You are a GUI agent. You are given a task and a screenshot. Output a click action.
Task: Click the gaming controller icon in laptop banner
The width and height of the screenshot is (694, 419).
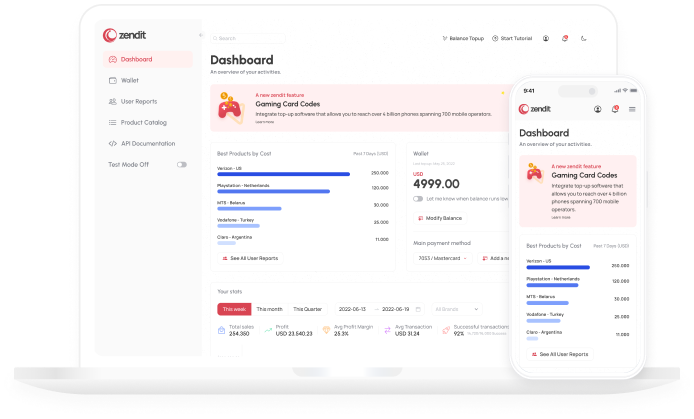(x=231, y=108)
